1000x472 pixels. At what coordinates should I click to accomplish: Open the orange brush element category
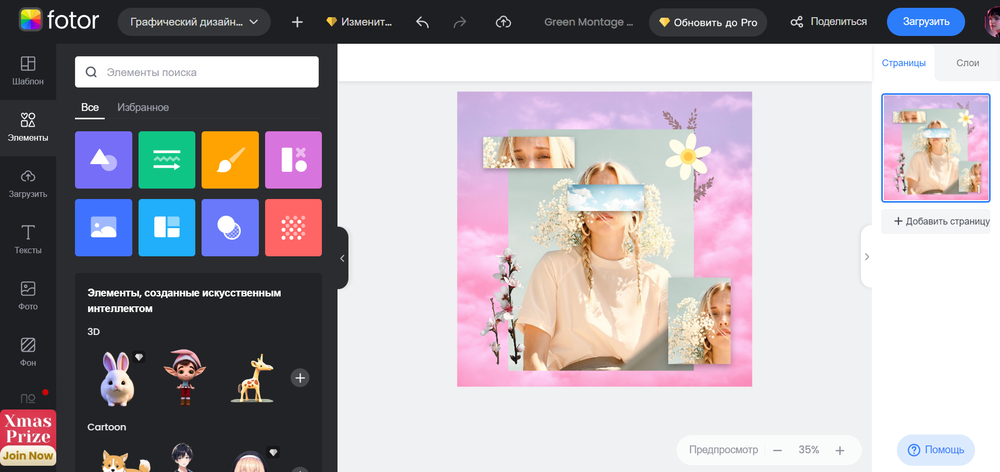[x=230, y=159]
